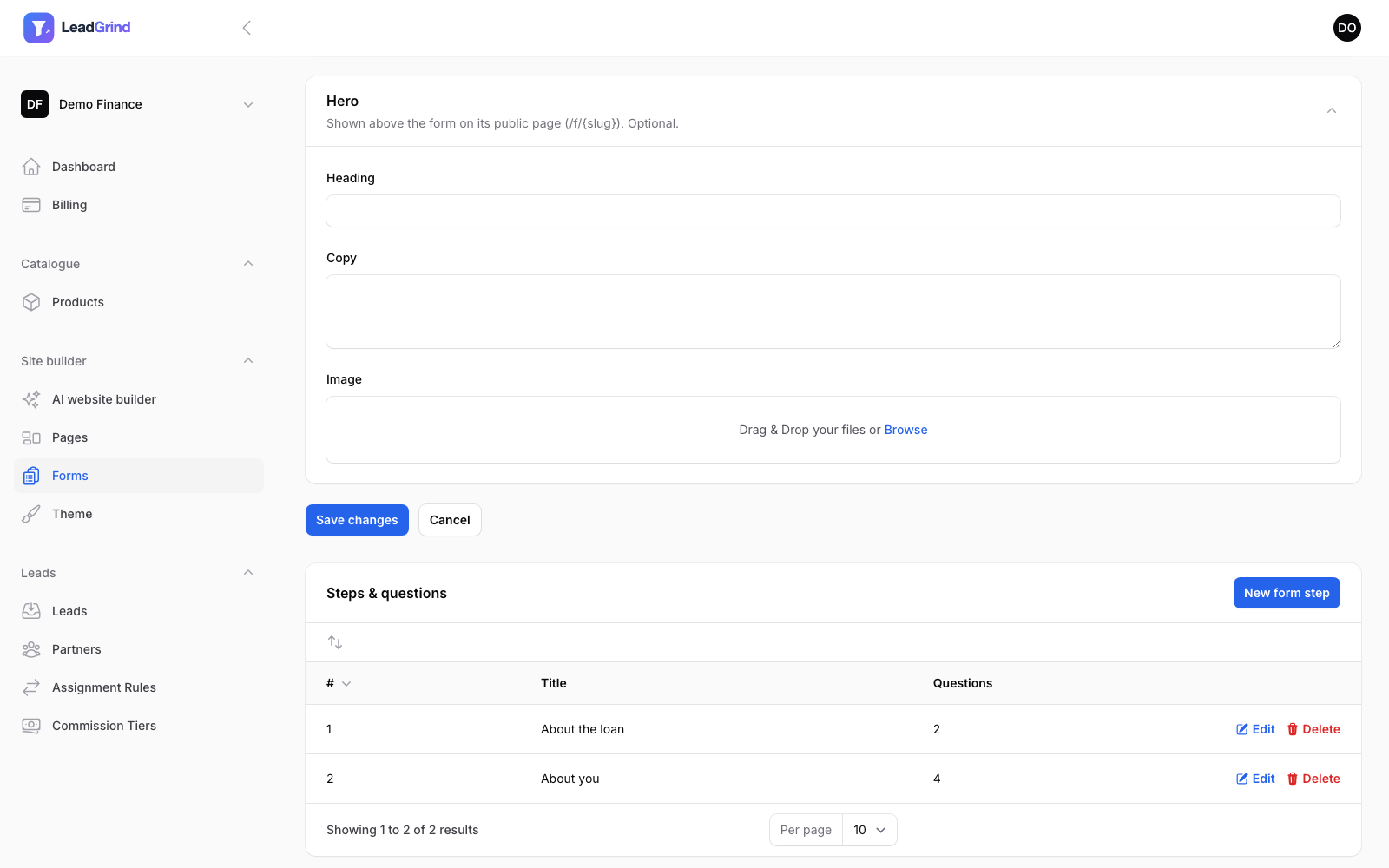Open the DO user avatar menu
Viewport: 1389px width, 868px height.
1346,28
